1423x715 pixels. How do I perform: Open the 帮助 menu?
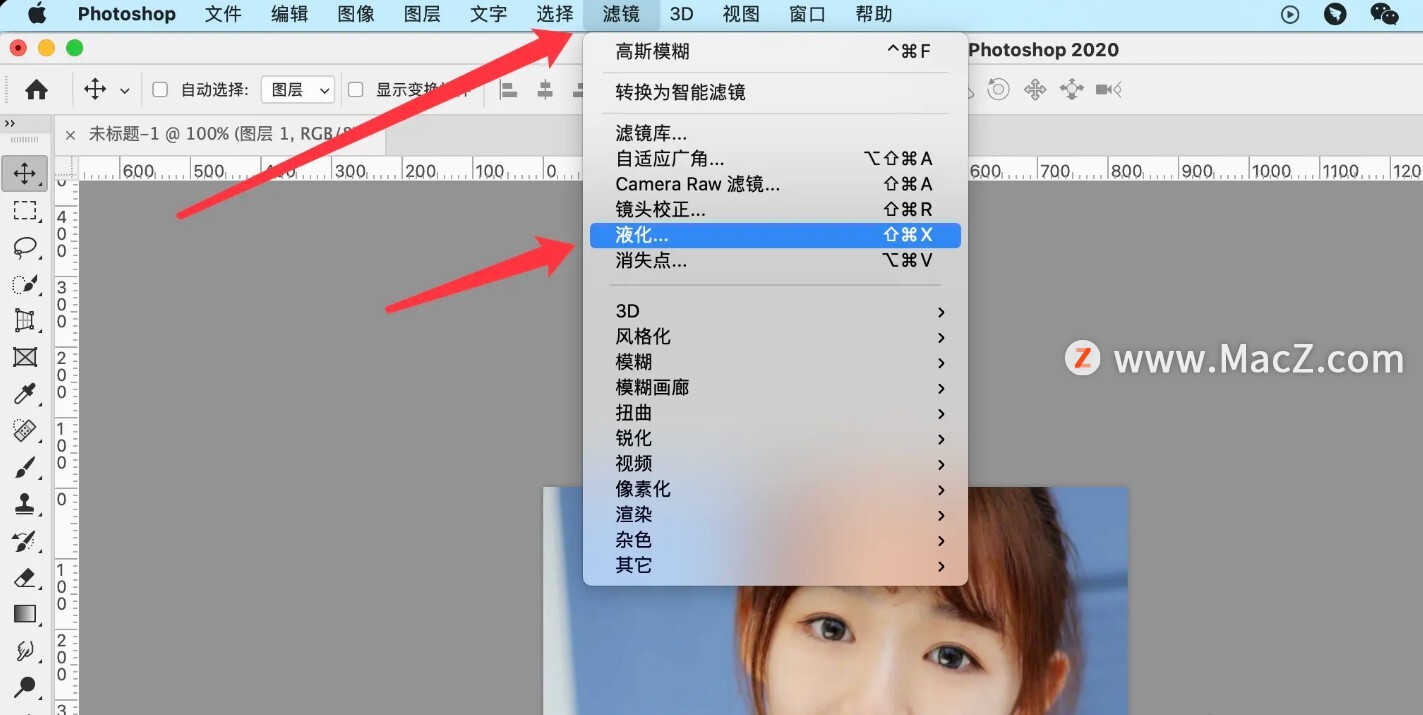pos(874,14)
